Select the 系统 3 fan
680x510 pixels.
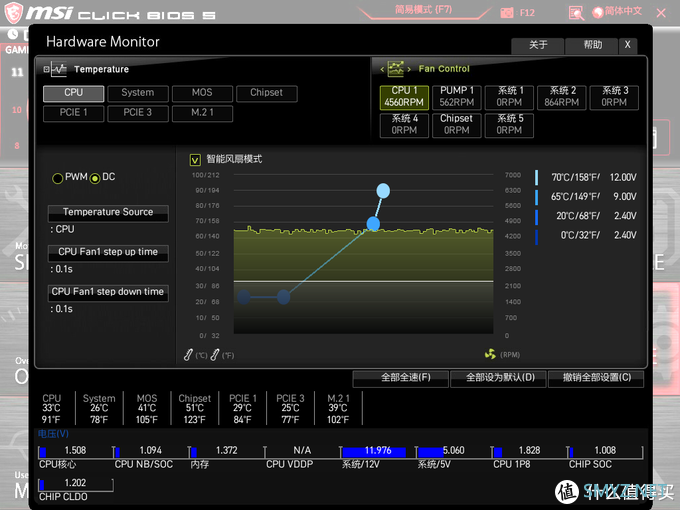(614, 97)
